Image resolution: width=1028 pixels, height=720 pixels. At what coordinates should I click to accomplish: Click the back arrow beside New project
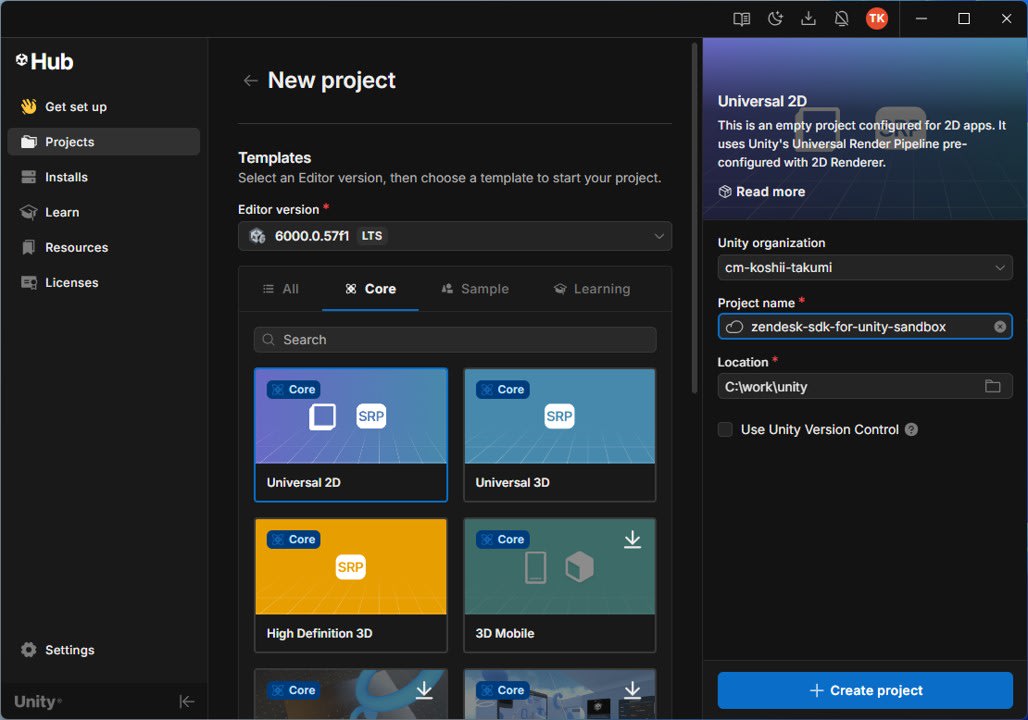coord(250,81)
